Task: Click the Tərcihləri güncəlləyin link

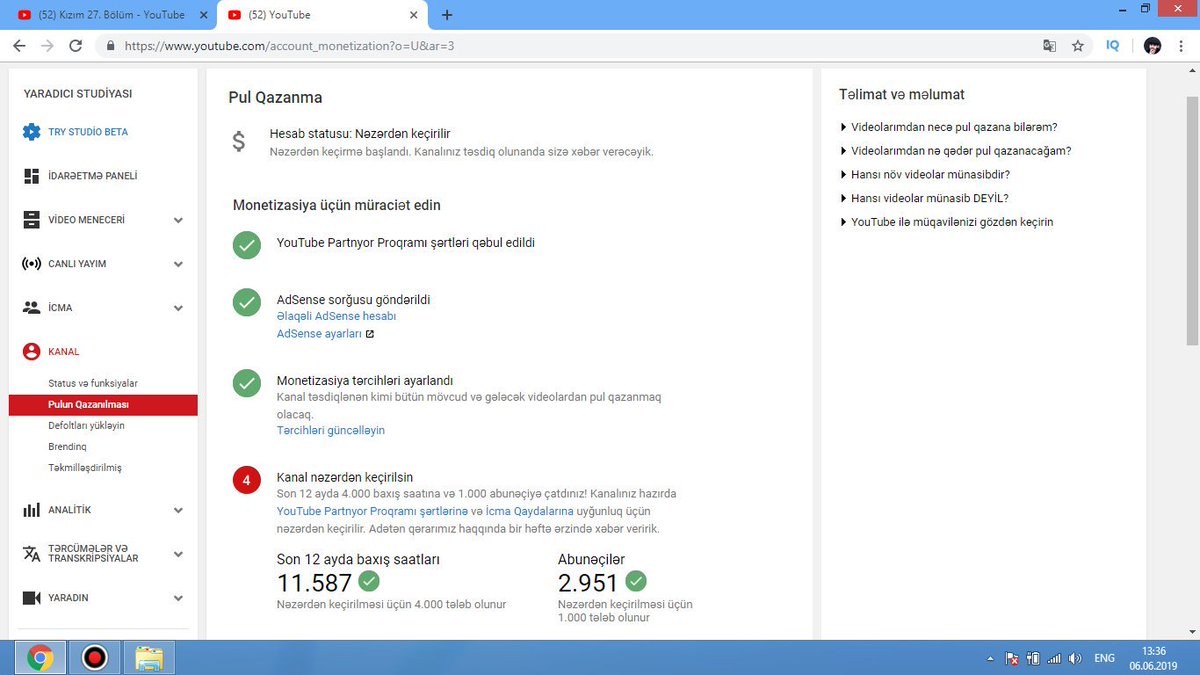Action: [331, 431]
